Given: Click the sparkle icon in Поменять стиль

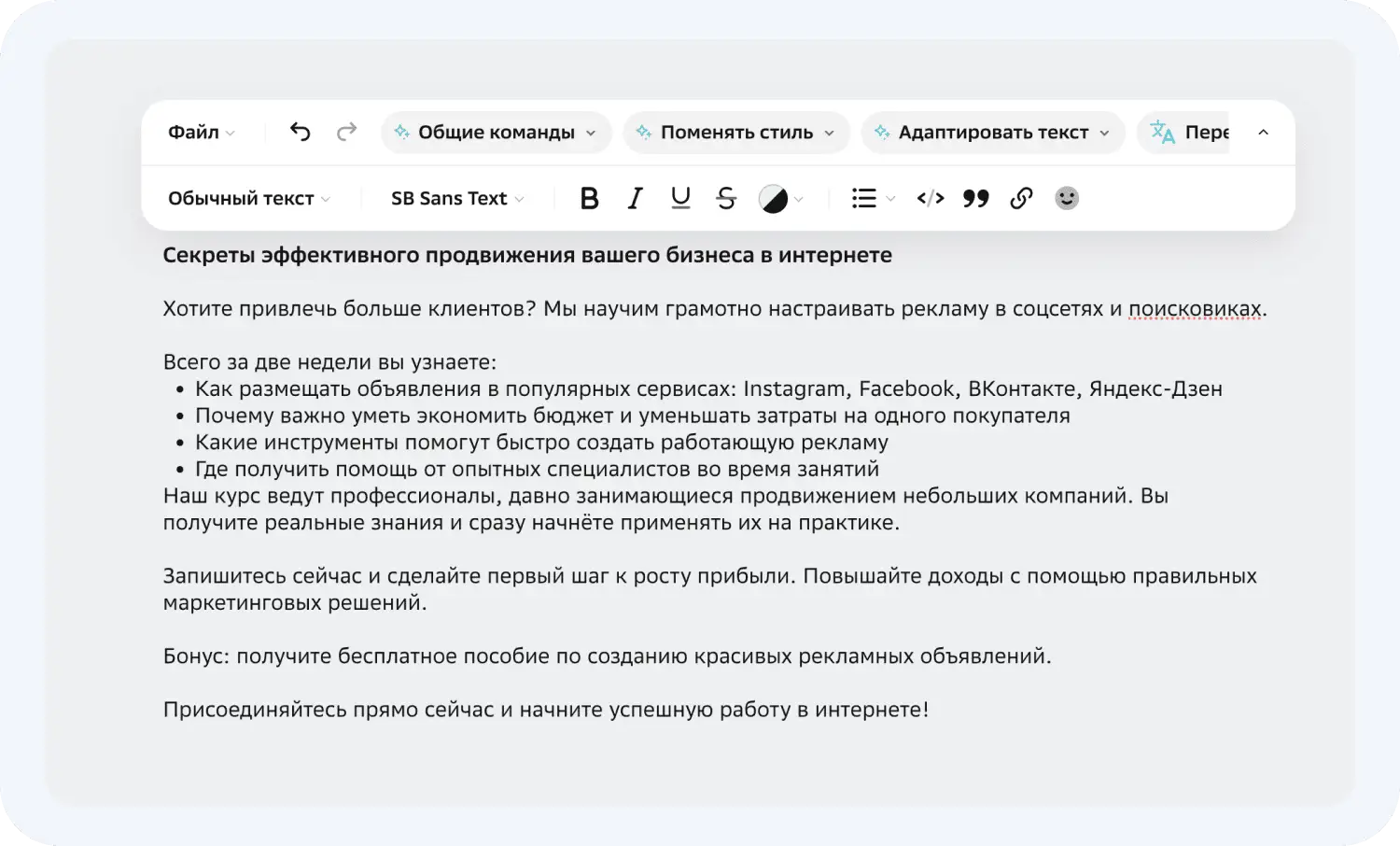Looking at the screenshot, I should 644,132.
